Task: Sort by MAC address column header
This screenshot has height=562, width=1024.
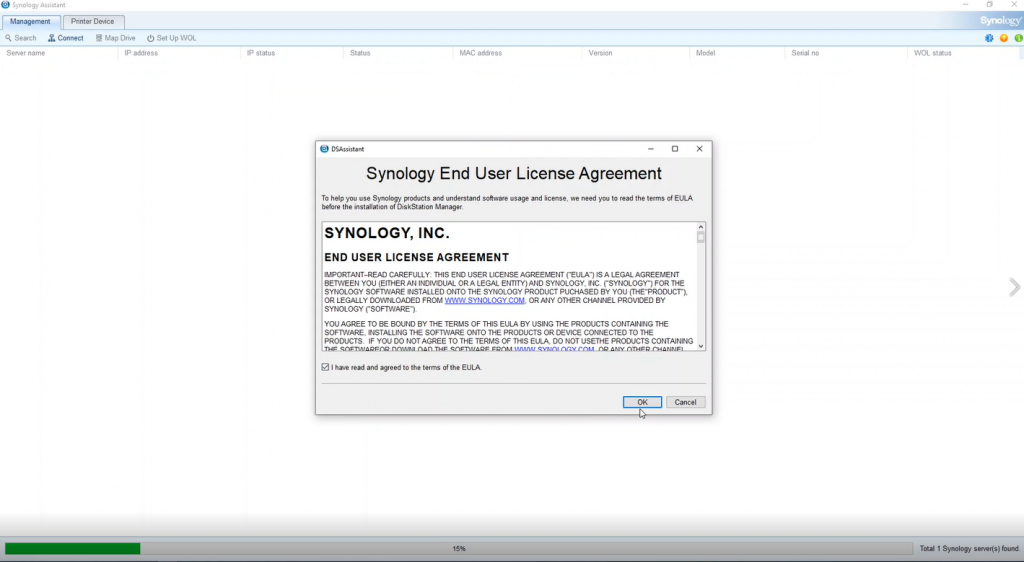Action: tap(481, 53)
